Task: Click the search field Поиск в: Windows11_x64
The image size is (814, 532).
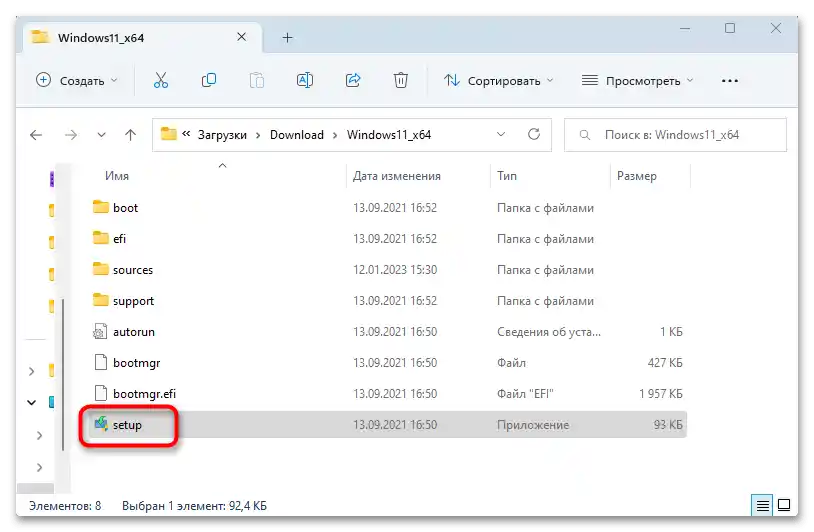Action: (x=675, y=135)
